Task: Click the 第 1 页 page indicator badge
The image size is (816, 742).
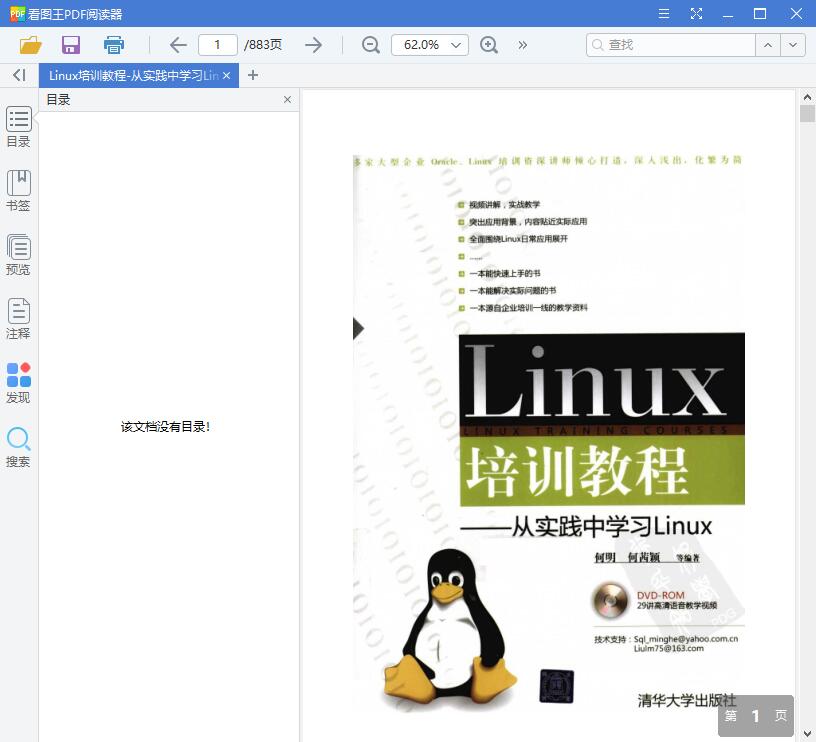Action: click(756, 716)
